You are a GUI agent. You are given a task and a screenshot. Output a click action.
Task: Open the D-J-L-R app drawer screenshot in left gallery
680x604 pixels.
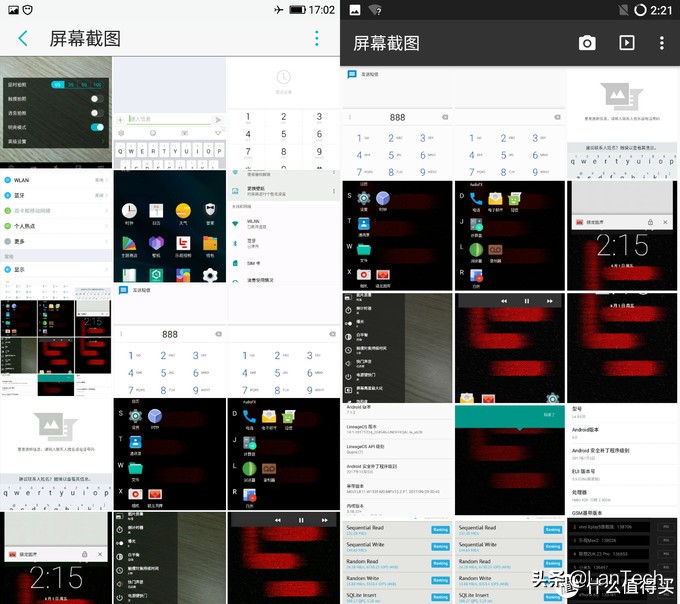click(283, 454)
